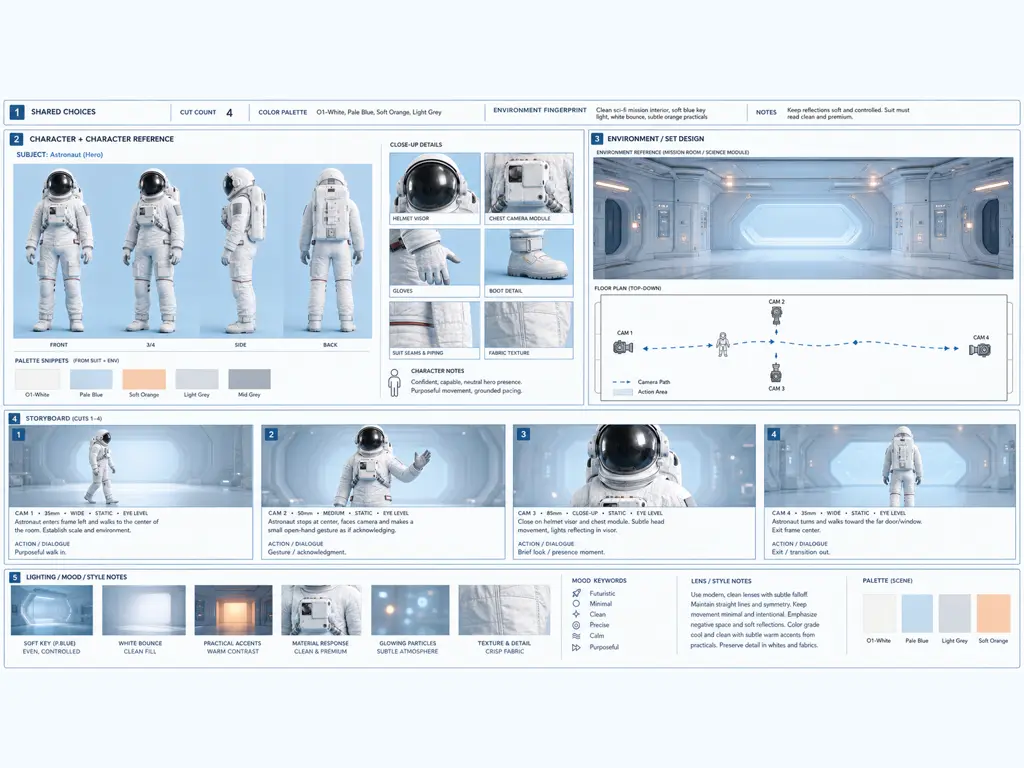Select the Pale Blue swatch in scene palette
Screen dimensions: 1024x768
pyautogui.click(x=916, y=613)
